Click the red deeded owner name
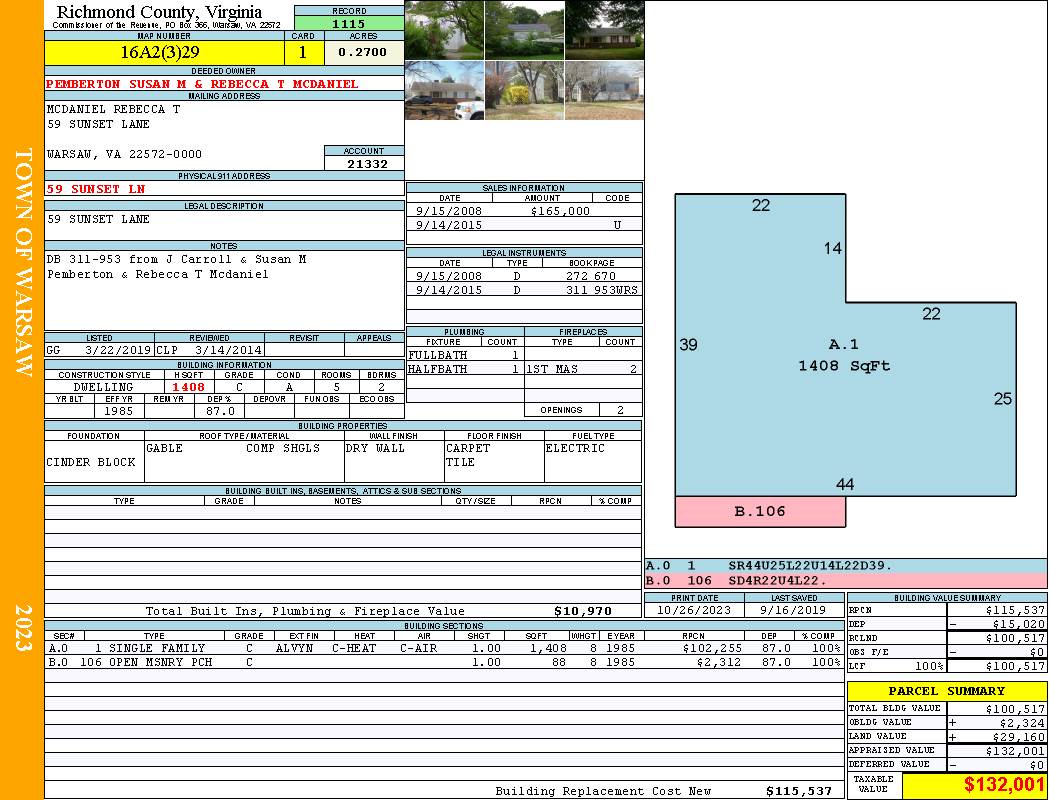This screenshot has height=800, width=1050. click(x=202, y=84)
